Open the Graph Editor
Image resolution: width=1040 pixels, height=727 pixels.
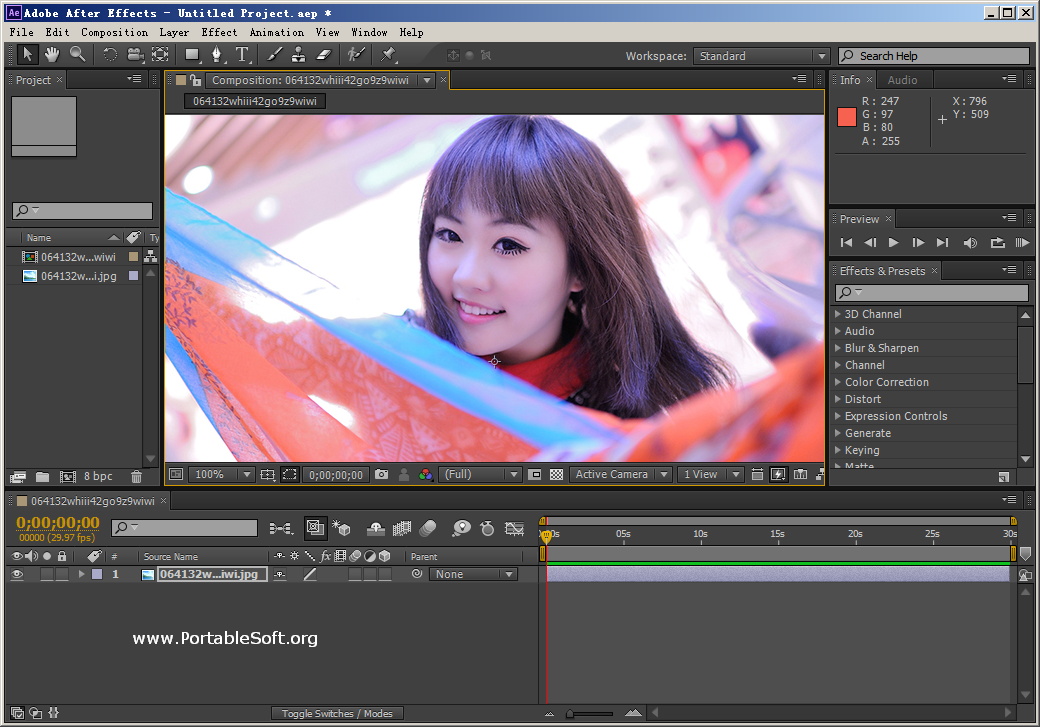click(x=514, y=528)
